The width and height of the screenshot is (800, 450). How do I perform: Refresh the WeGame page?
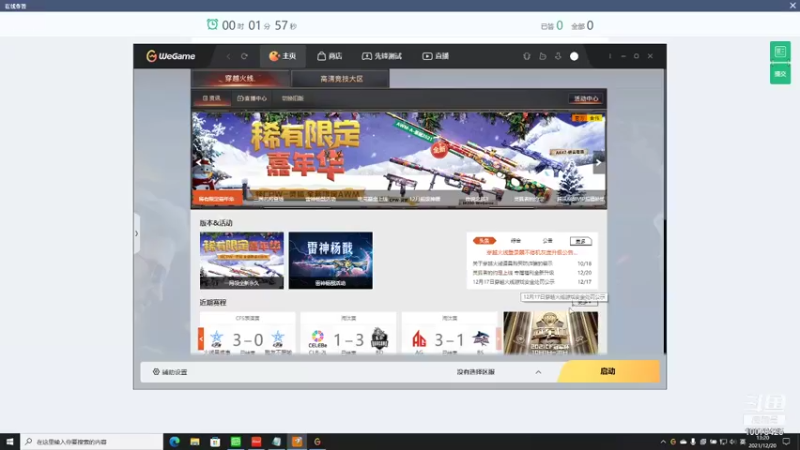tap(244, 56)
